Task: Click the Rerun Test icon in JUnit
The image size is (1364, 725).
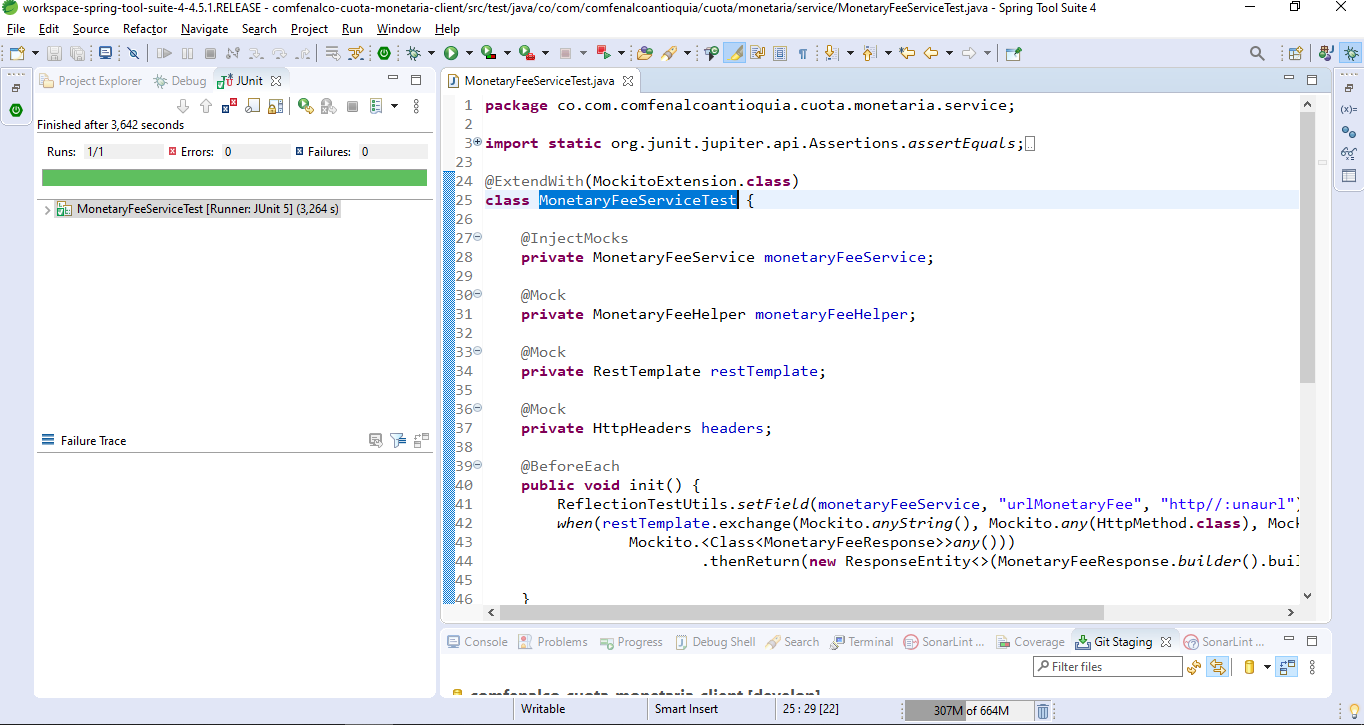Action: click(x=305, y=105)
